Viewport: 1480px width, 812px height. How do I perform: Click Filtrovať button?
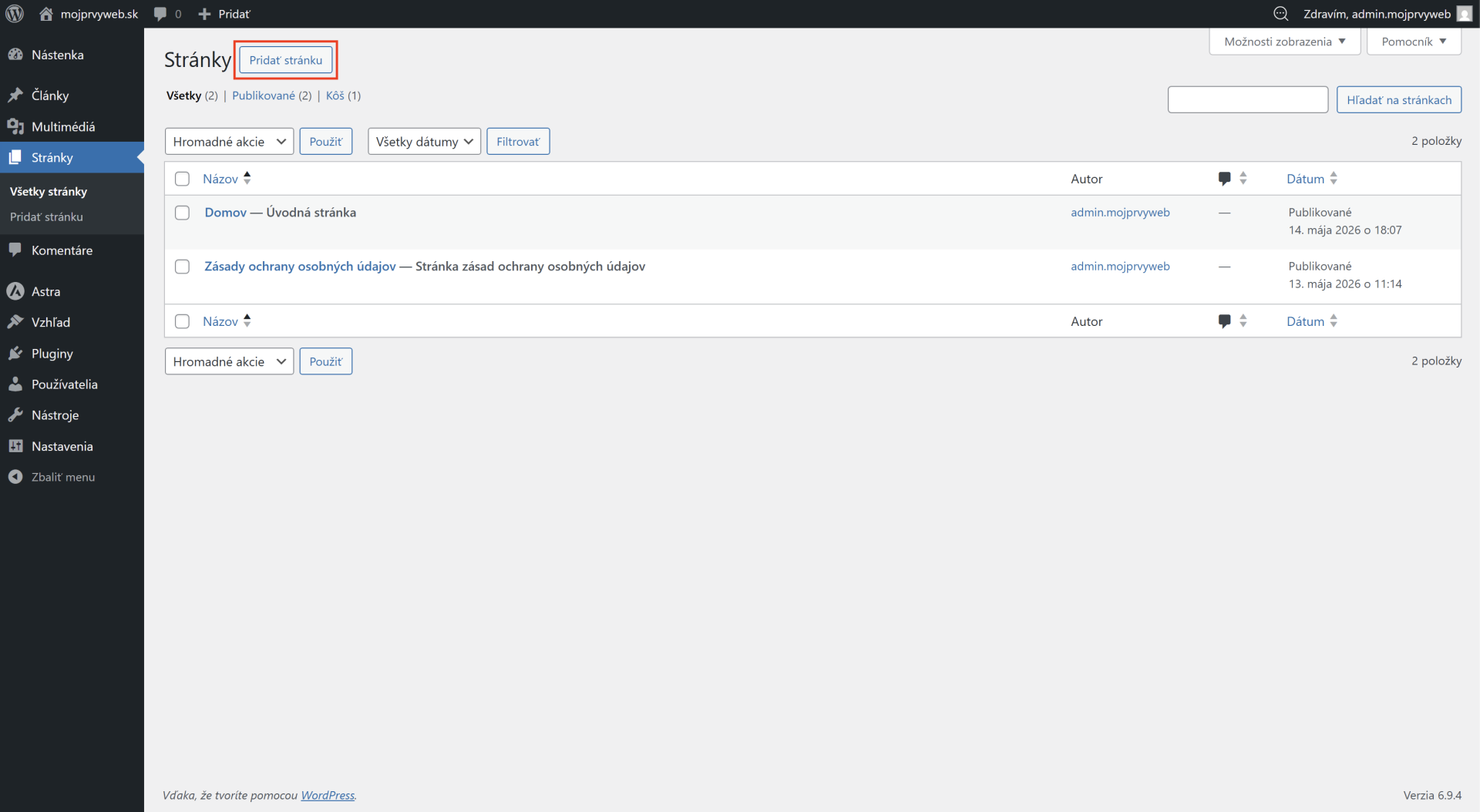pos(518,142)
